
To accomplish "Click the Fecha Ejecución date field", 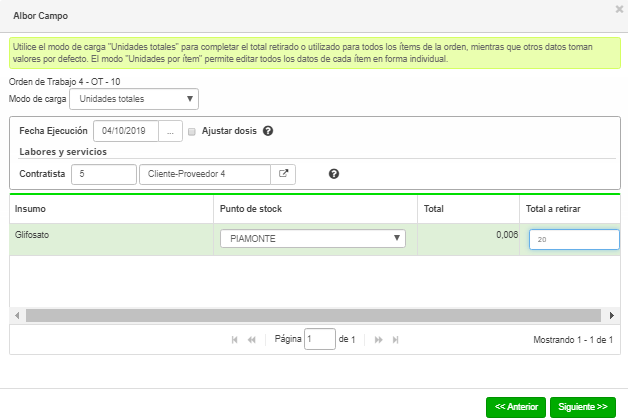I will pyautogui.click(x=126, y=131).
